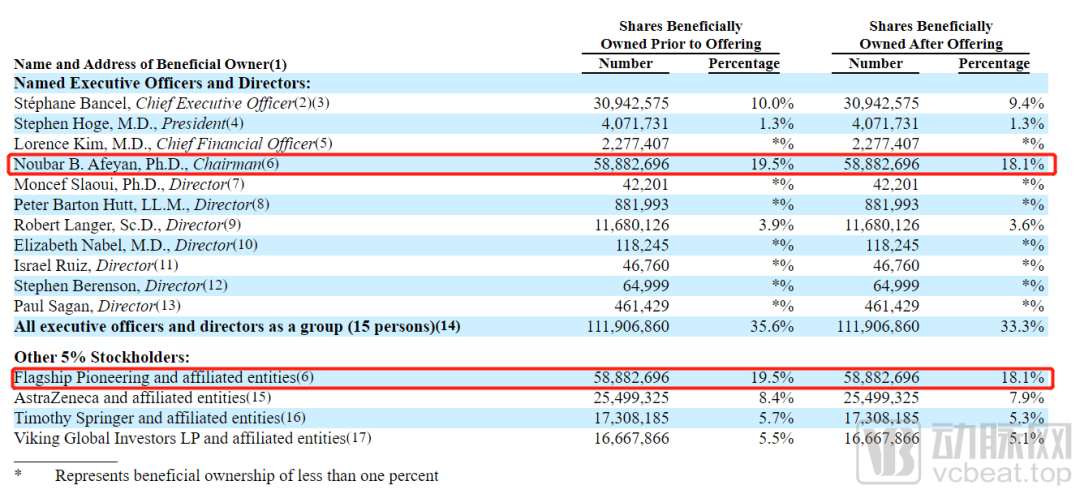Click the 30,942,575 prior offering share count

(x=631, y=104)
